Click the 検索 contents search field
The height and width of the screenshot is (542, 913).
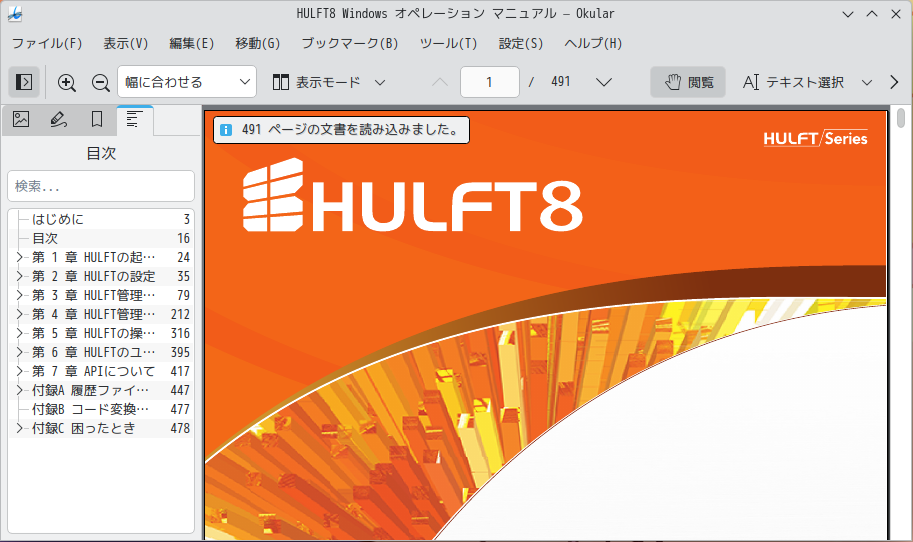[101, 186]
